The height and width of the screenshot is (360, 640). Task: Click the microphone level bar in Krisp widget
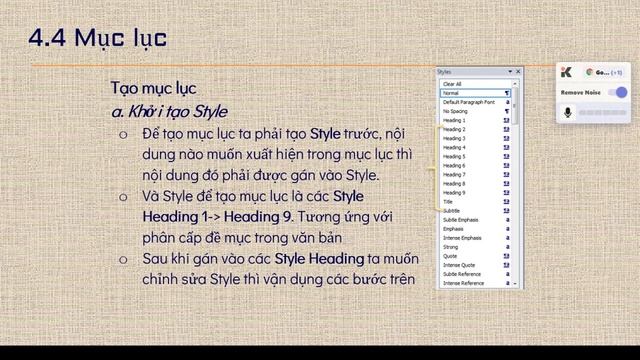[602, 112]
